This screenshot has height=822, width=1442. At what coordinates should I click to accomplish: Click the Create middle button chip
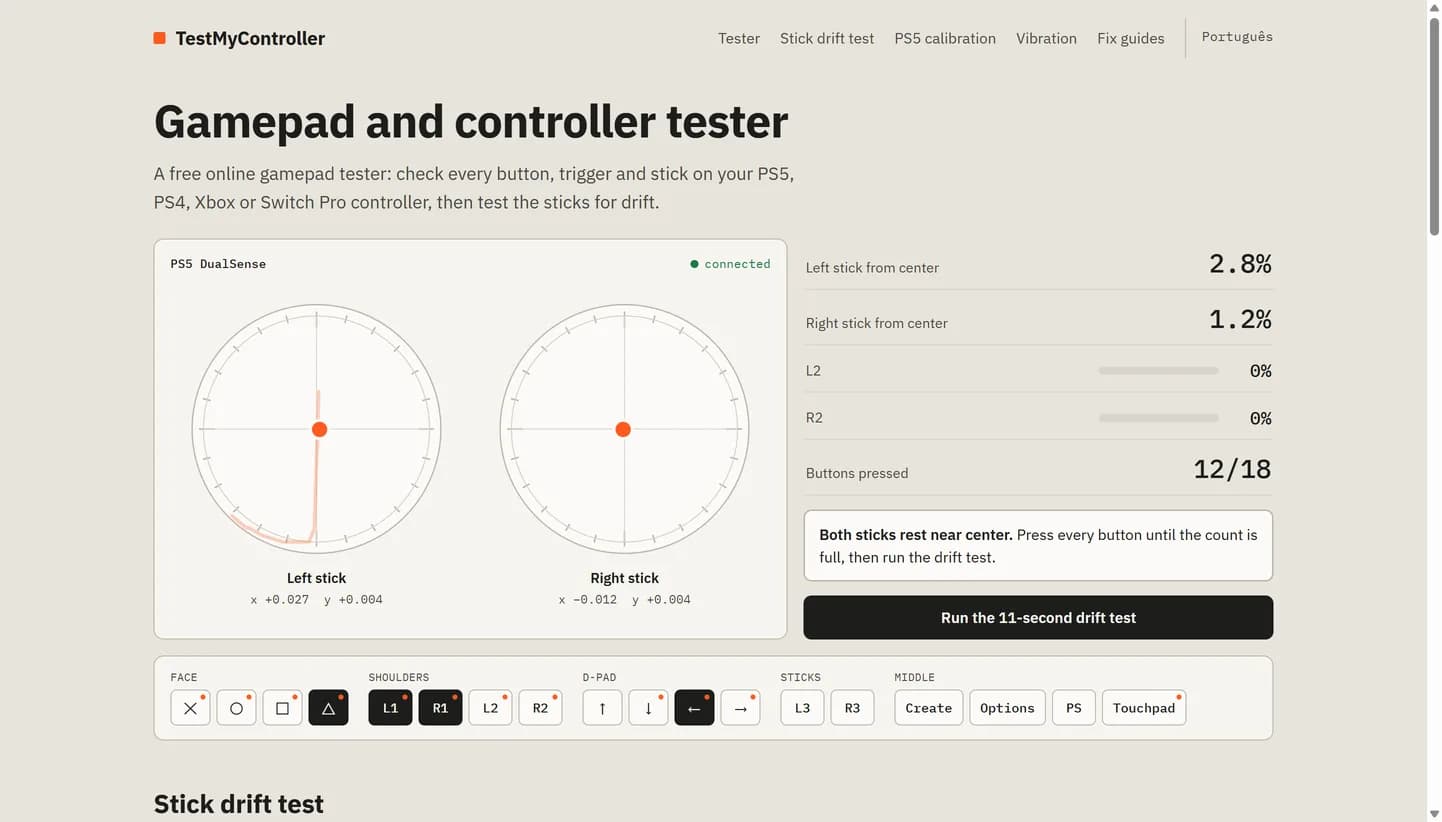click(929, 708)
